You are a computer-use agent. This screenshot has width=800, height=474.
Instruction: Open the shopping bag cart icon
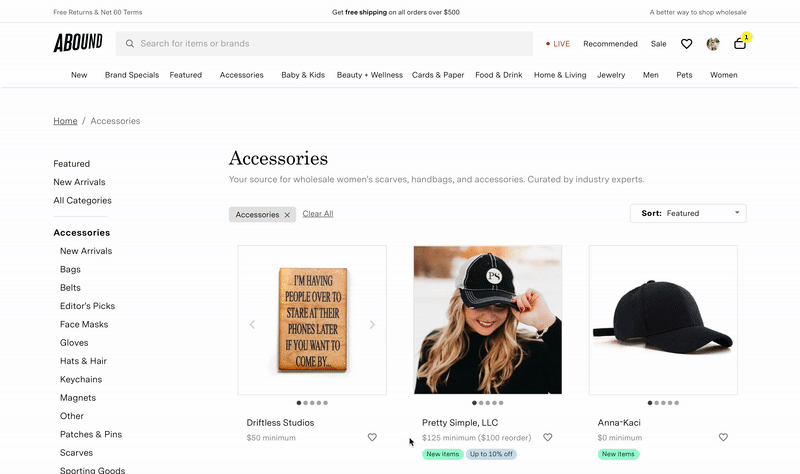tap(740, 44)
